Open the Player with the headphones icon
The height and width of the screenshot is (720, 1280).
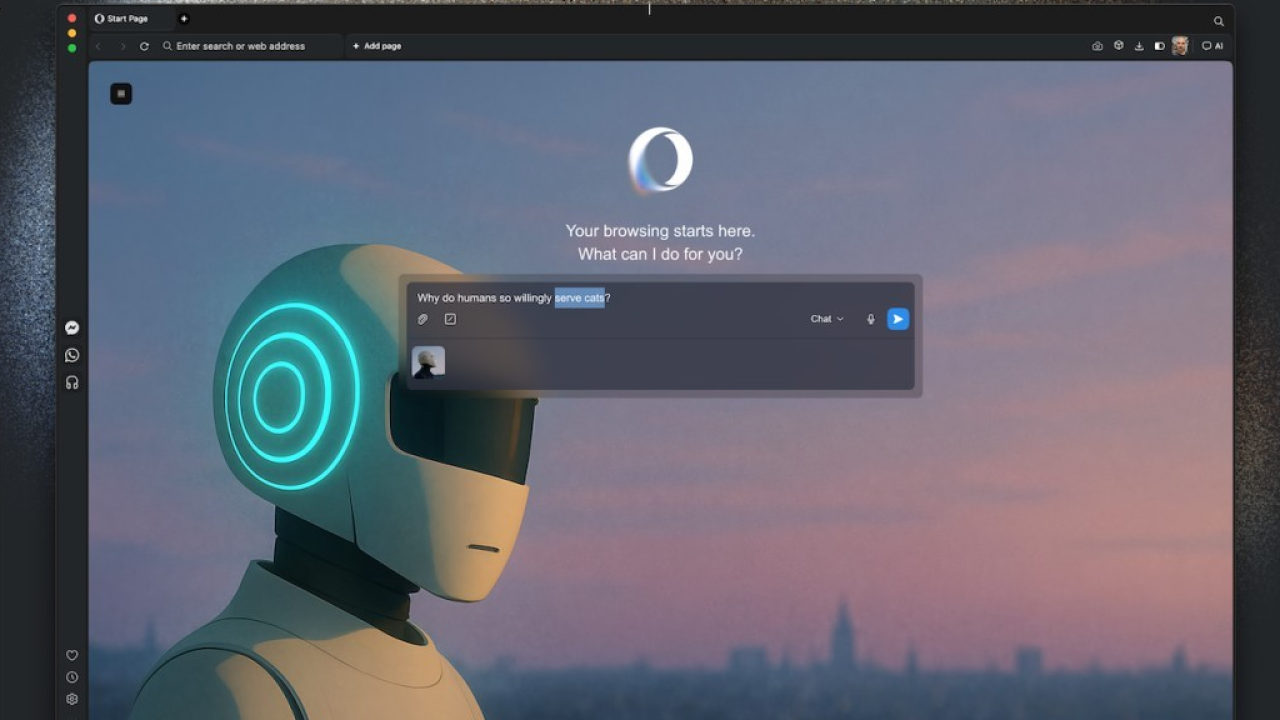[71, 382]
